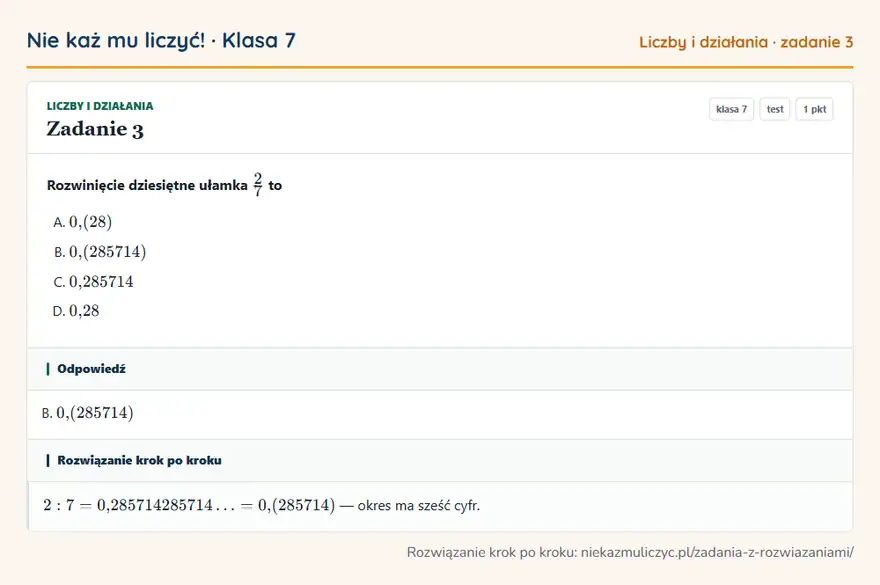This screenshot has width=880, height=585.
Task: Click the question text 'Rozwinięcie dziesiętne ułamka'
Action: 147,185
